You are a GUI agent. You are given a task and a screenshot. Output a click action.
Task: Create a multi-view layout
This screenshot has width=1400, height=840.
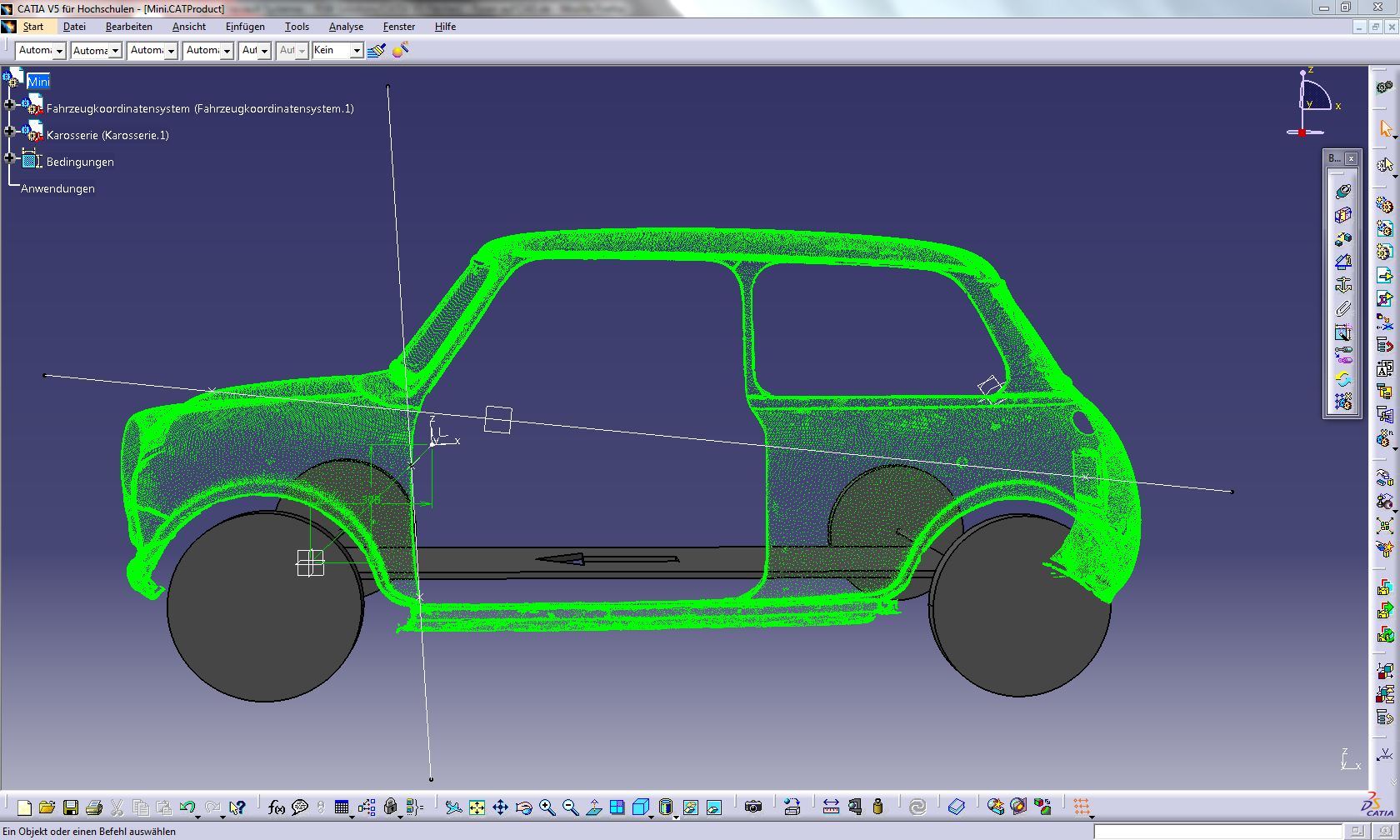click(617, 807)
